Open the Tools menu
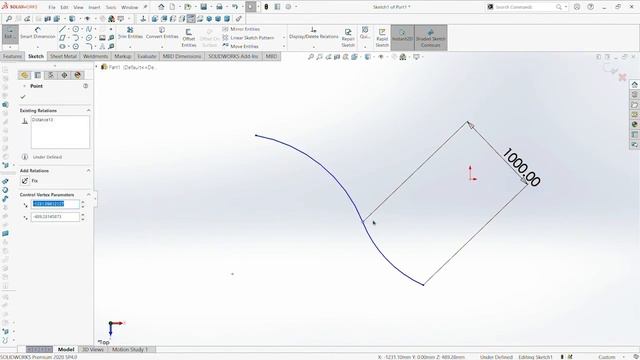 (111, 7)
